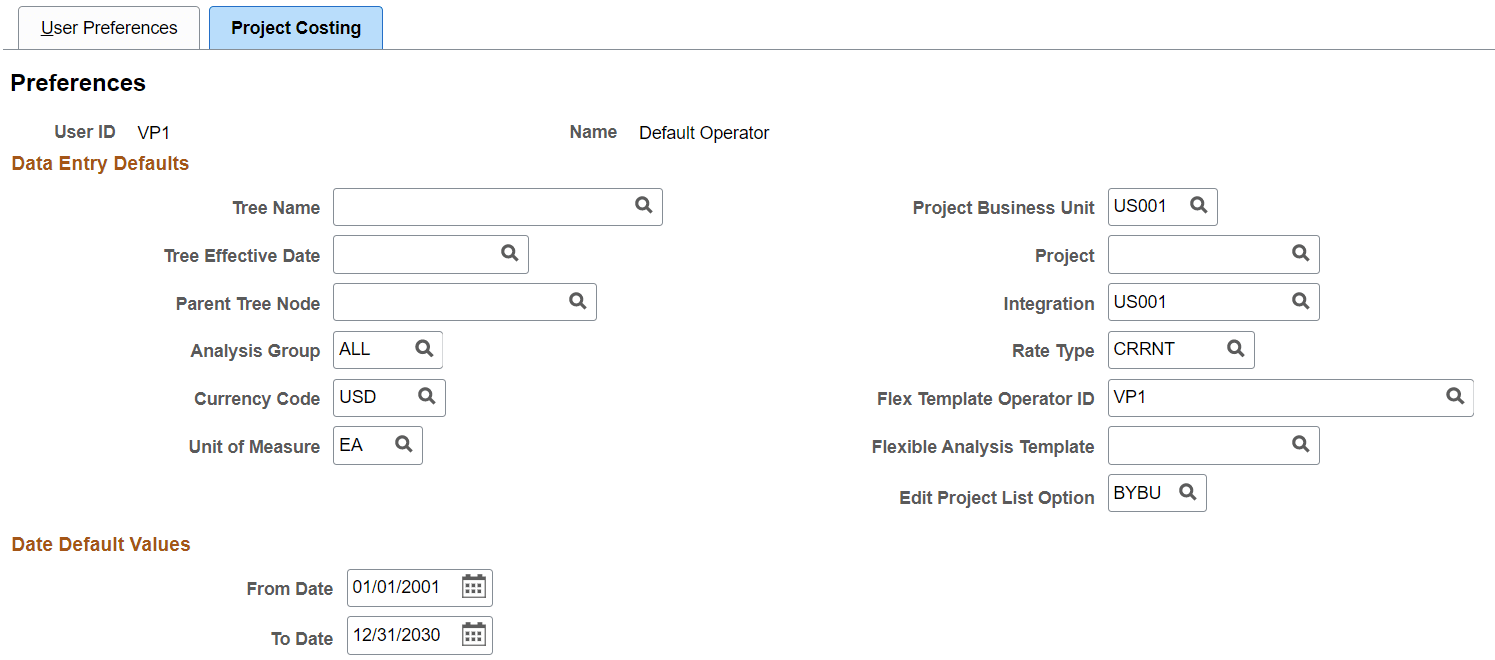Viewport: 1495px width, 660px height.
Task: Open the Unit of Measure lookup prompt
Action: [402, 445]
